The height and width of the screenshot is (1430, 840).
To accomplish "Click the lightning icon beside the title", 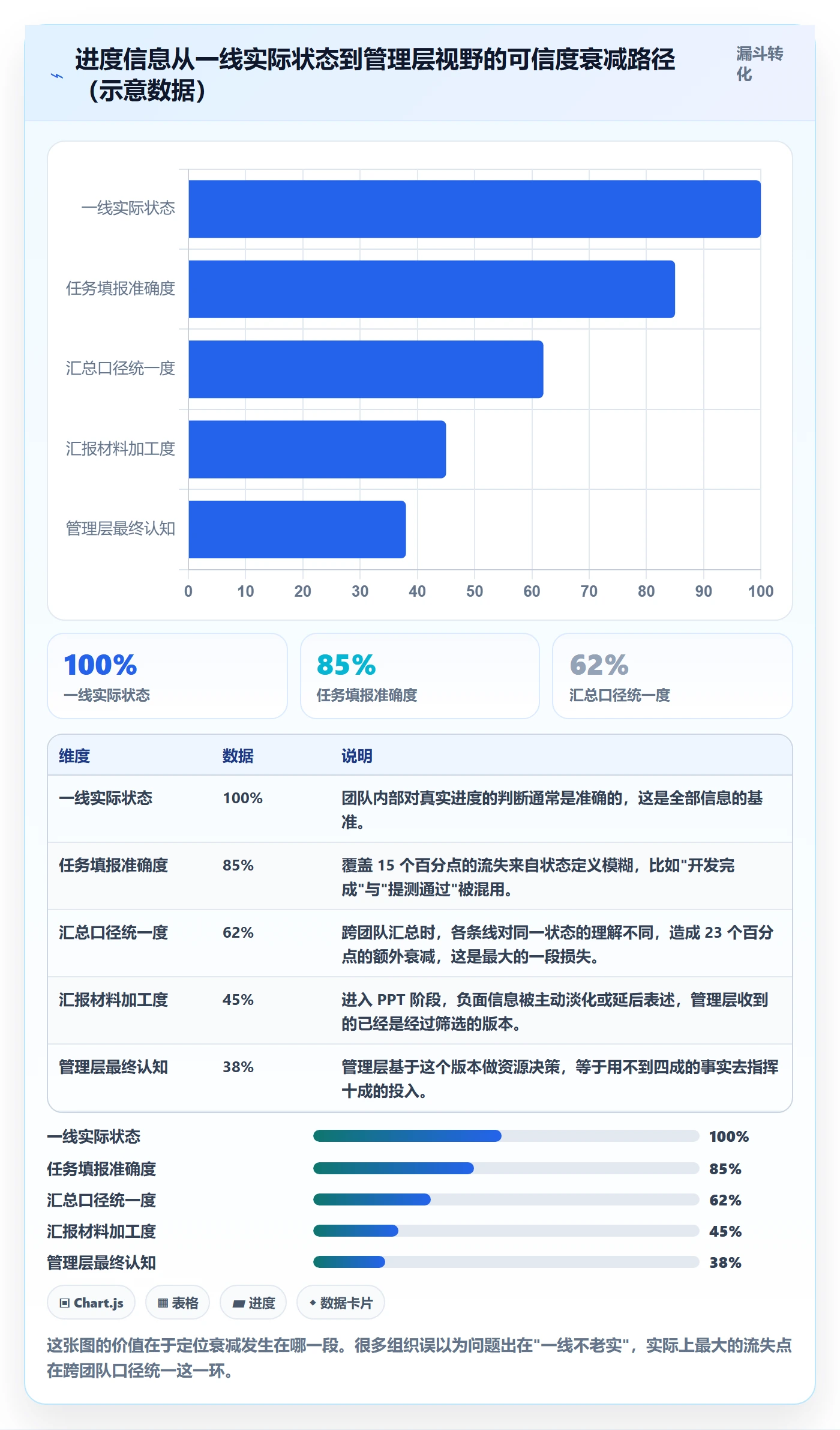I will click(57, 76).
